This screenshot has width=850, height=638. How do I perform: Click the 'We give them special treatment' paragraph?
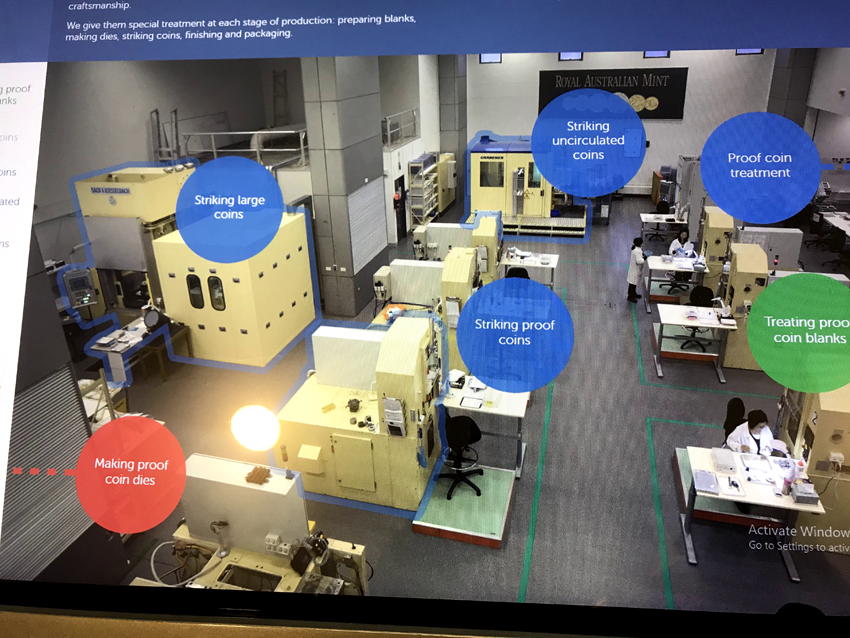tap(241, 27)
